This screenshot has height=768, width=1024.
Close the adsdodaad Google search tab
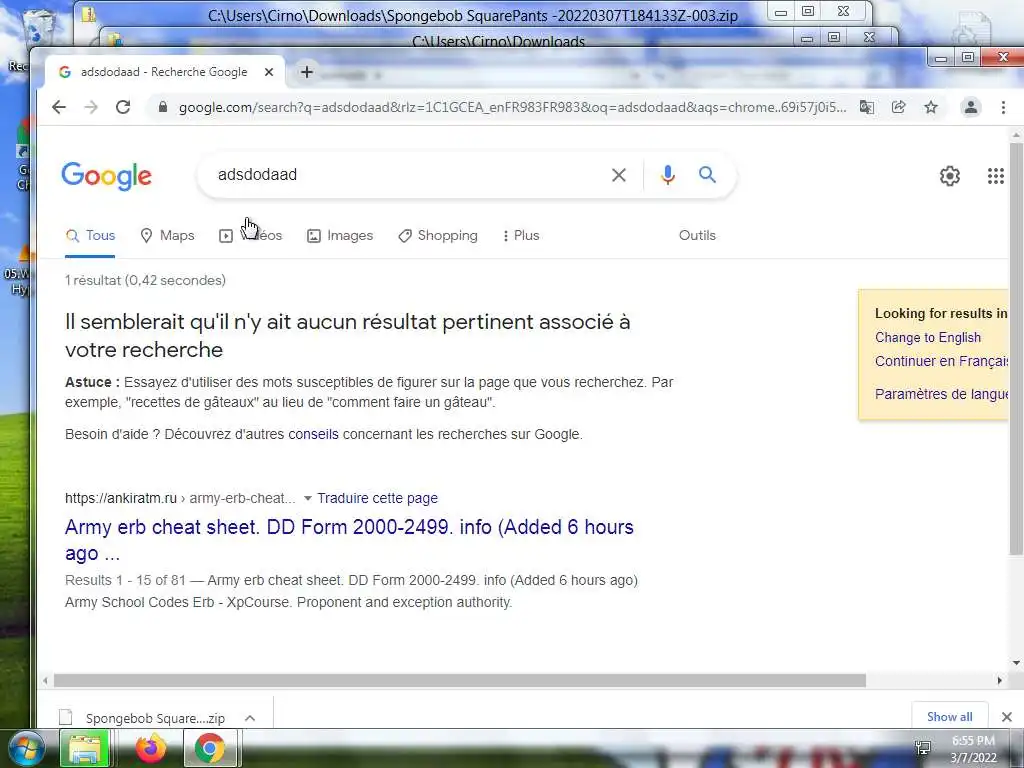click(268, 72)
